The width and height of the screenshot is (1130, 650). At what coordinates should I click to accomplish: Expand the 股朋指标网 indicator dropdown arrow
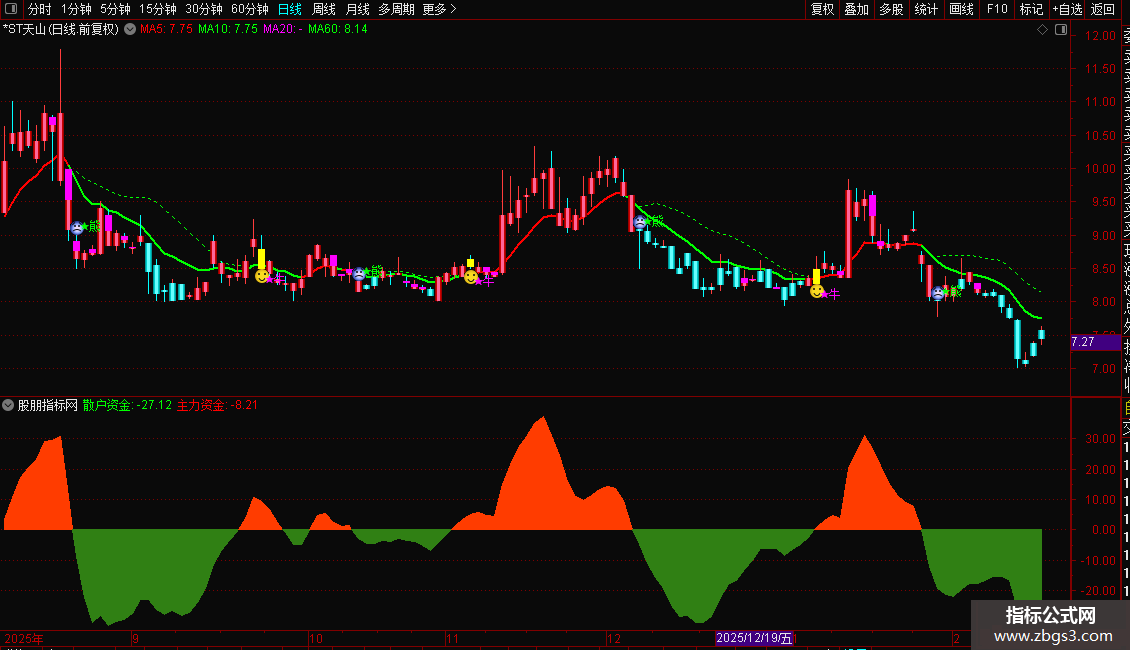[x=8, y=405]
